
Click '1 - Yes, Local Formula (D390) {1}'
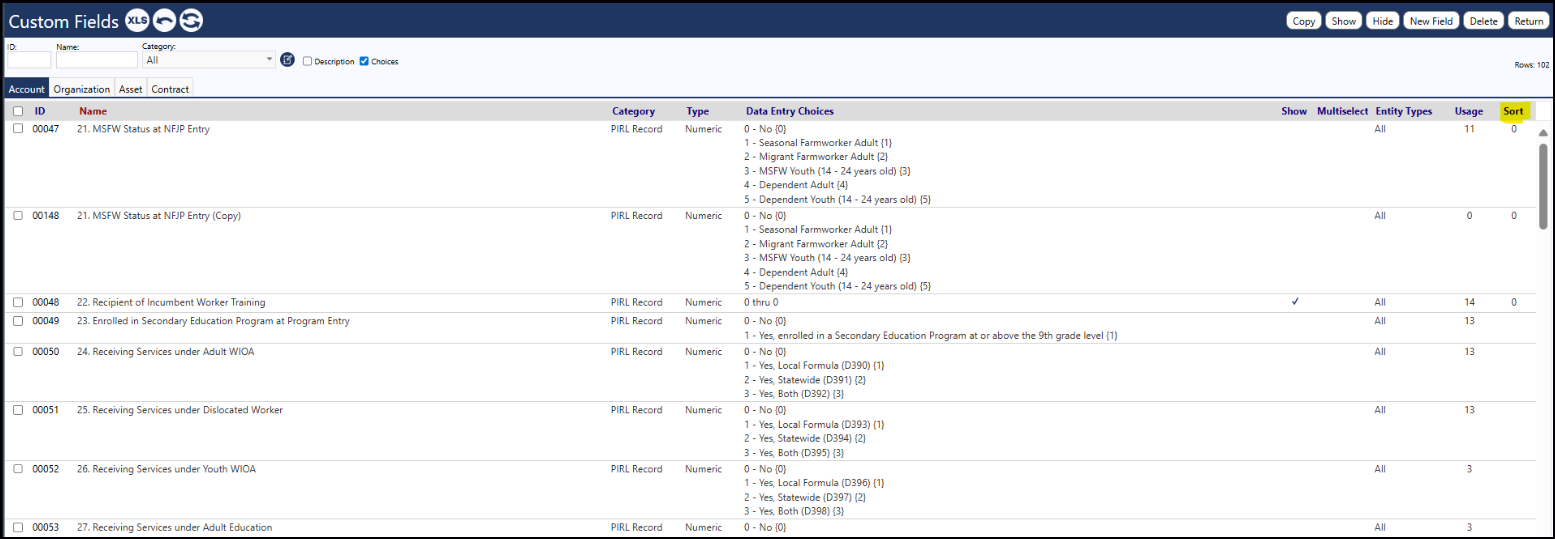coord(814,366)
